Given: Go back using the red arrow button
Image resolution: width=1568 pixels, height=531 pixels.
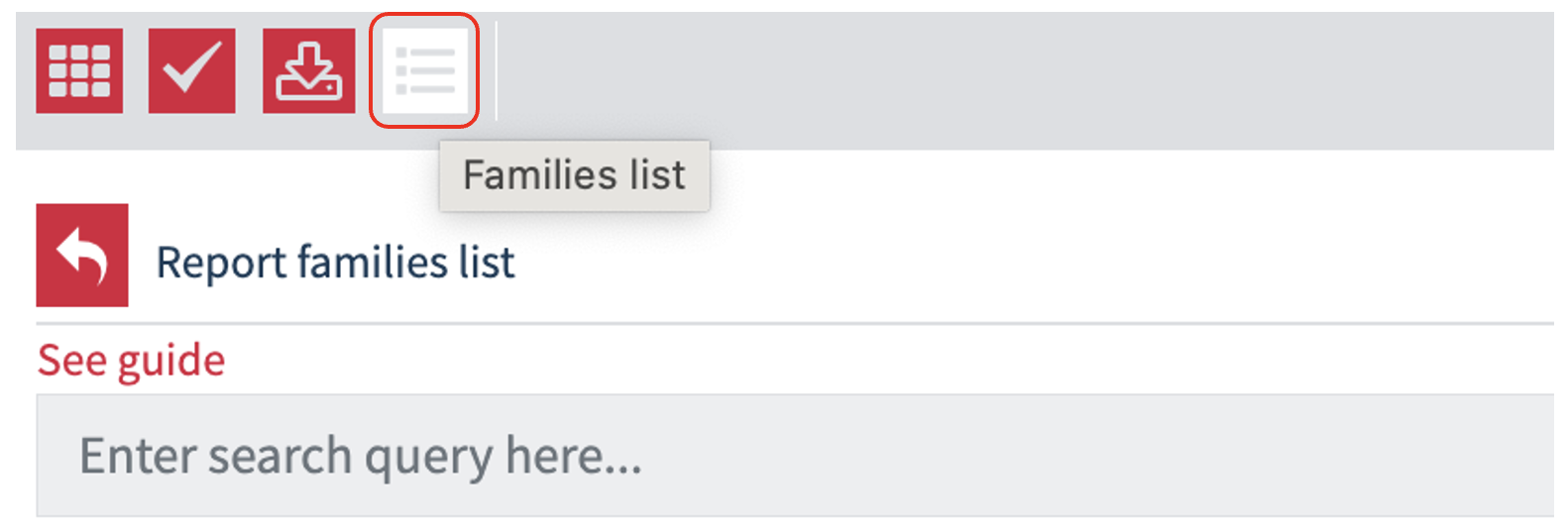Looking at the screenshot, I should pyautogui.click(x=82, y=255).
